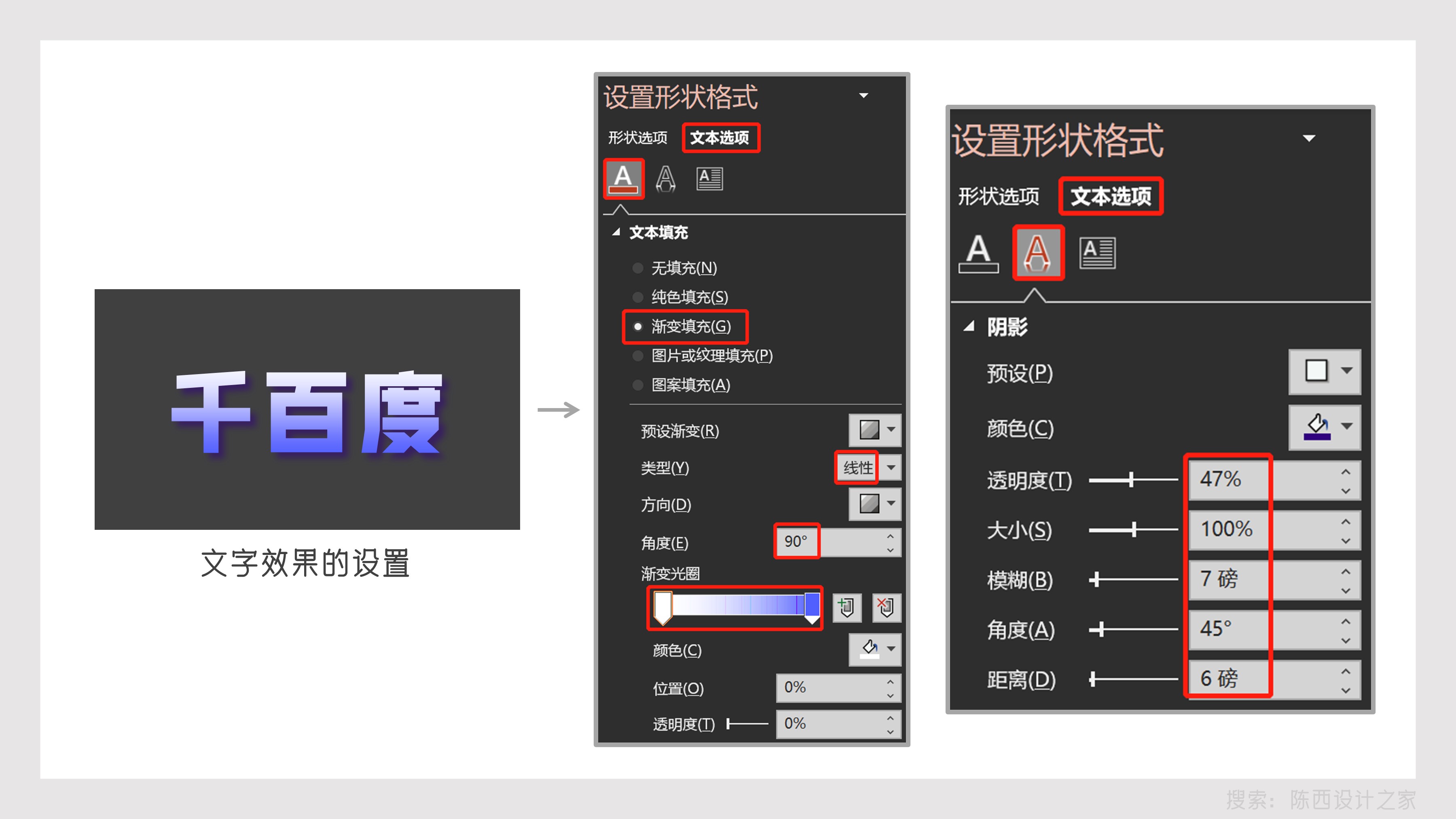Open the Text Effects icon in right panel

point(1039,253)
